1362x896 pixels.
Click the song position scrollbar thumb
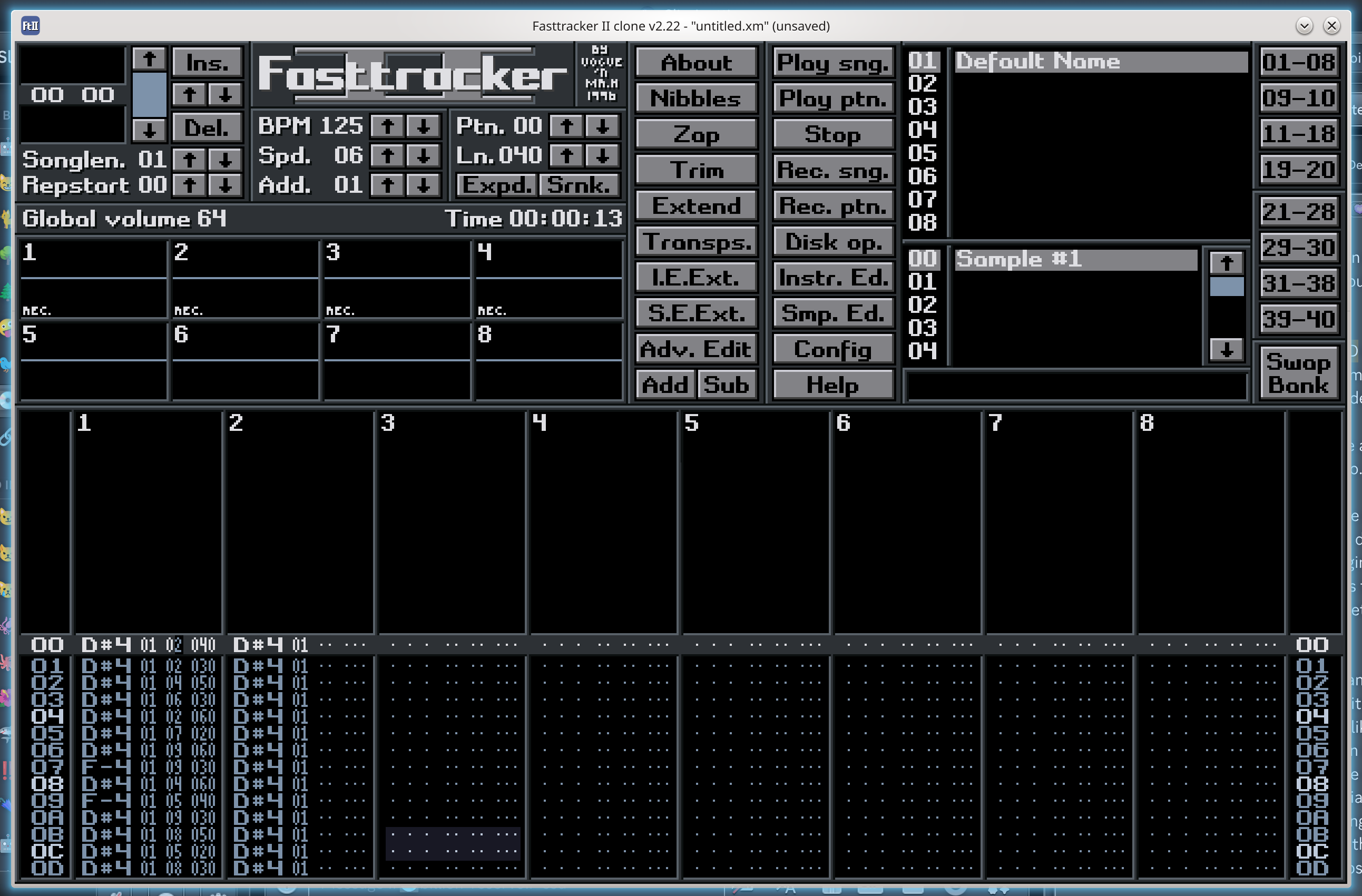click(149, 94)
